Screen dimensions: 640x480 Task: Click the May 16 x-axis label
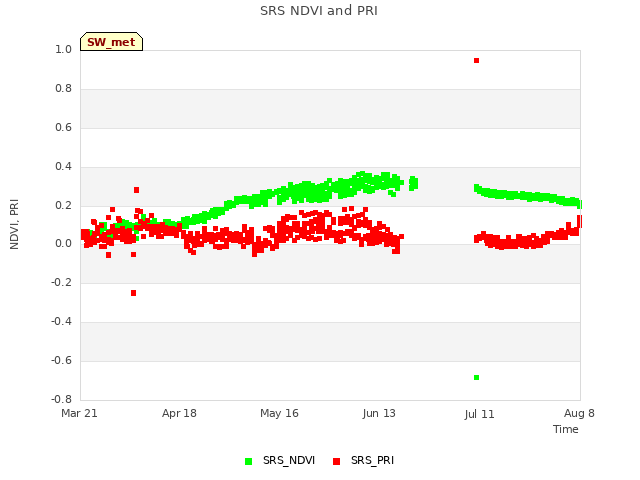point(279,413)
